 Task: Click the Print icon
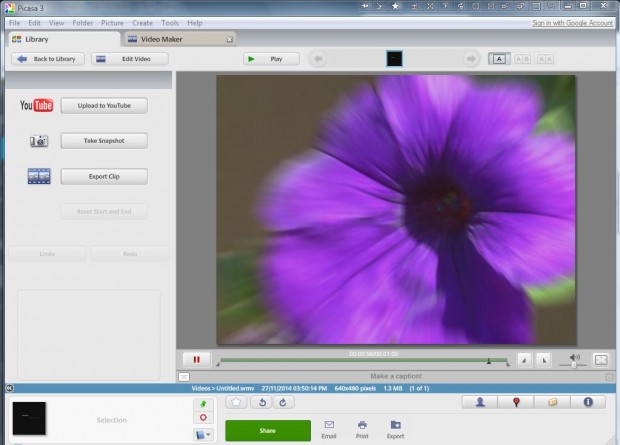(x=361, y=425)
